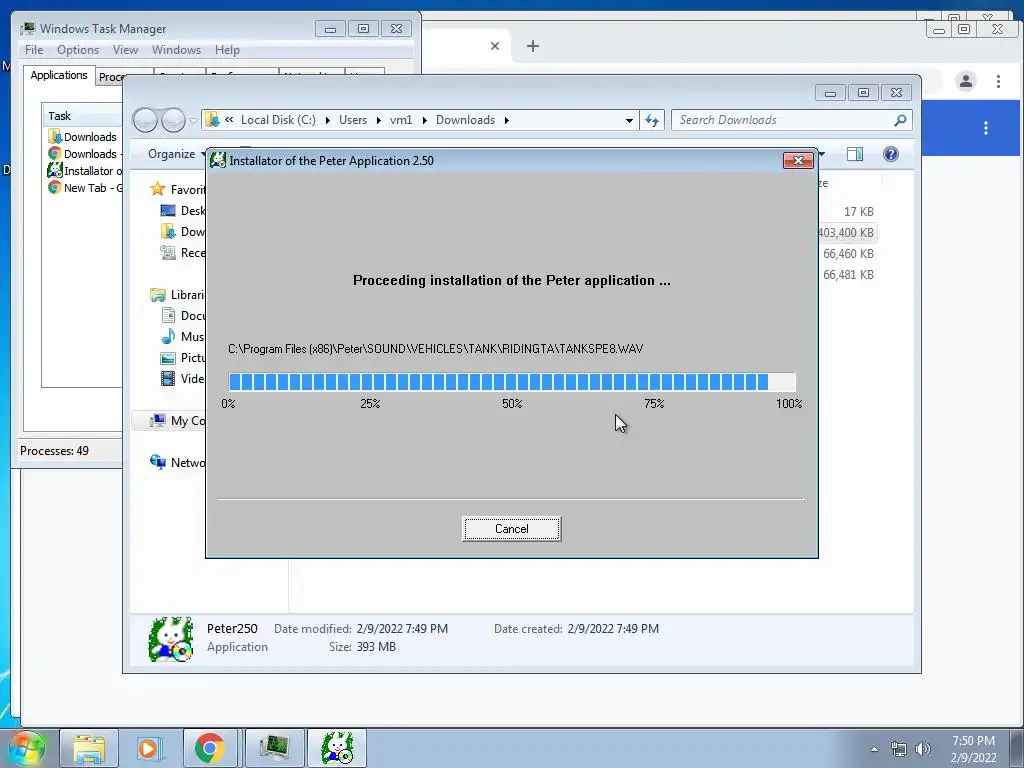Expand arrow after Users breadcrumb
This screenshot has width=1024, height=768.
[x=379, y=120]
